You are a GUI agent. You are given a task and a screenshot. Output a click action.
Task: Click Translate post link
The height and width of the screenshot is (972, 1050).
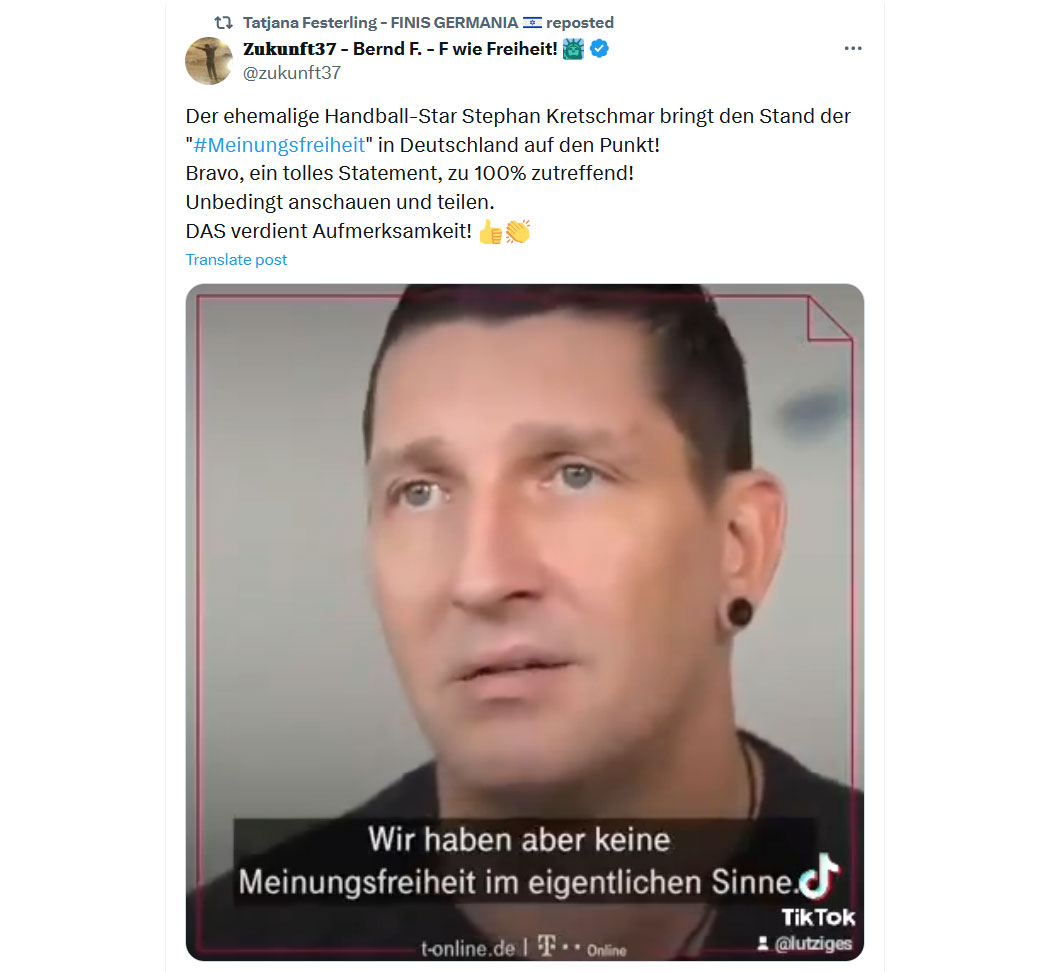(236, 260)
